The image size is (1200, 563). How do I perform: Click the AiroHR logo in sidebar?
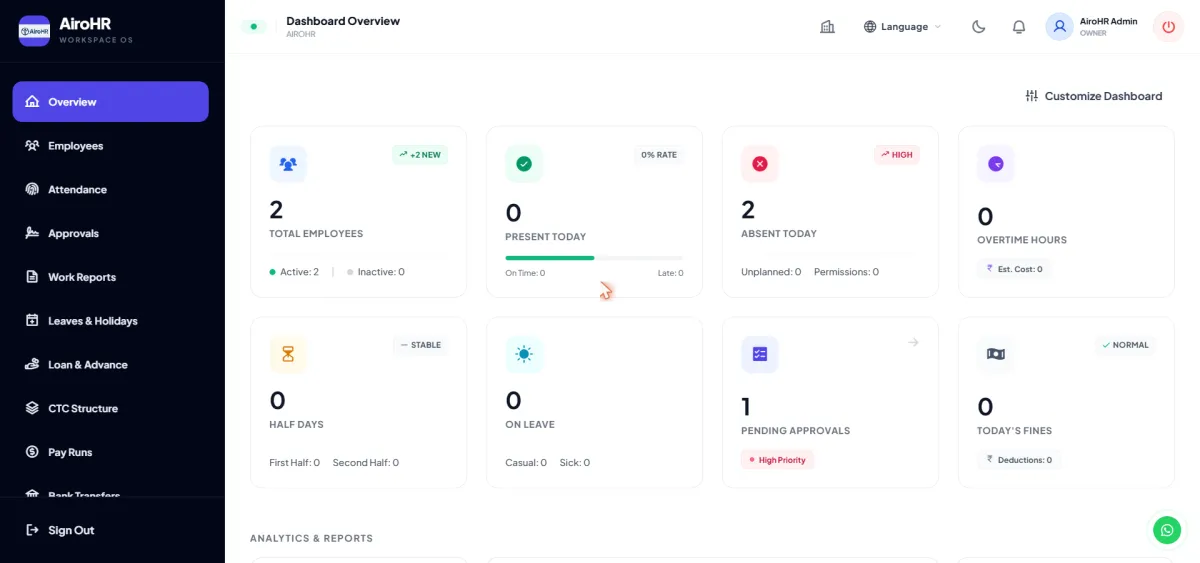(x=34, y=31)
